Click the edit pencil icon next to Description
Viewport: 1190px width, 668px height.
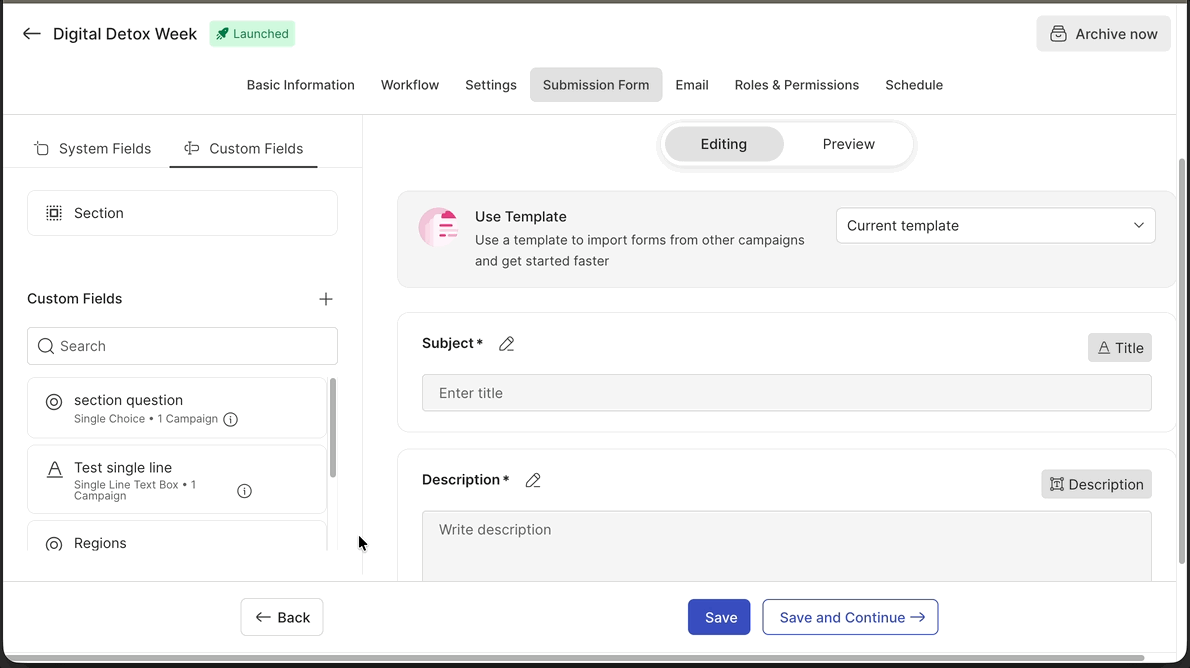tap(533, 481)
